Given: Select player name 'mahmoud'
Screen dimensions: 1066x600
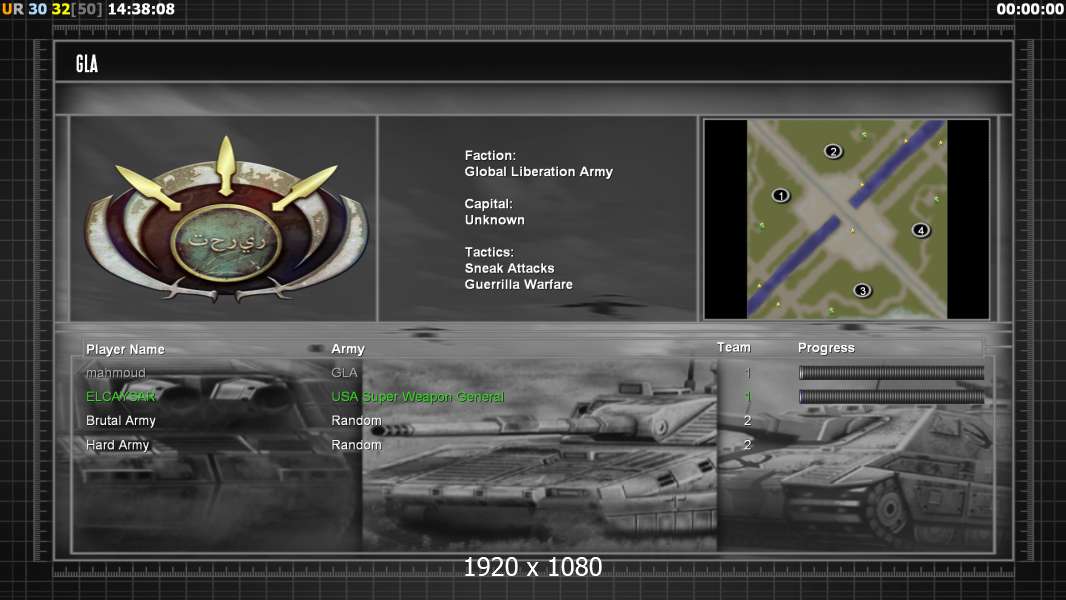Looking at the screenshot, I should pyautogui.click(x=116, y=372).
